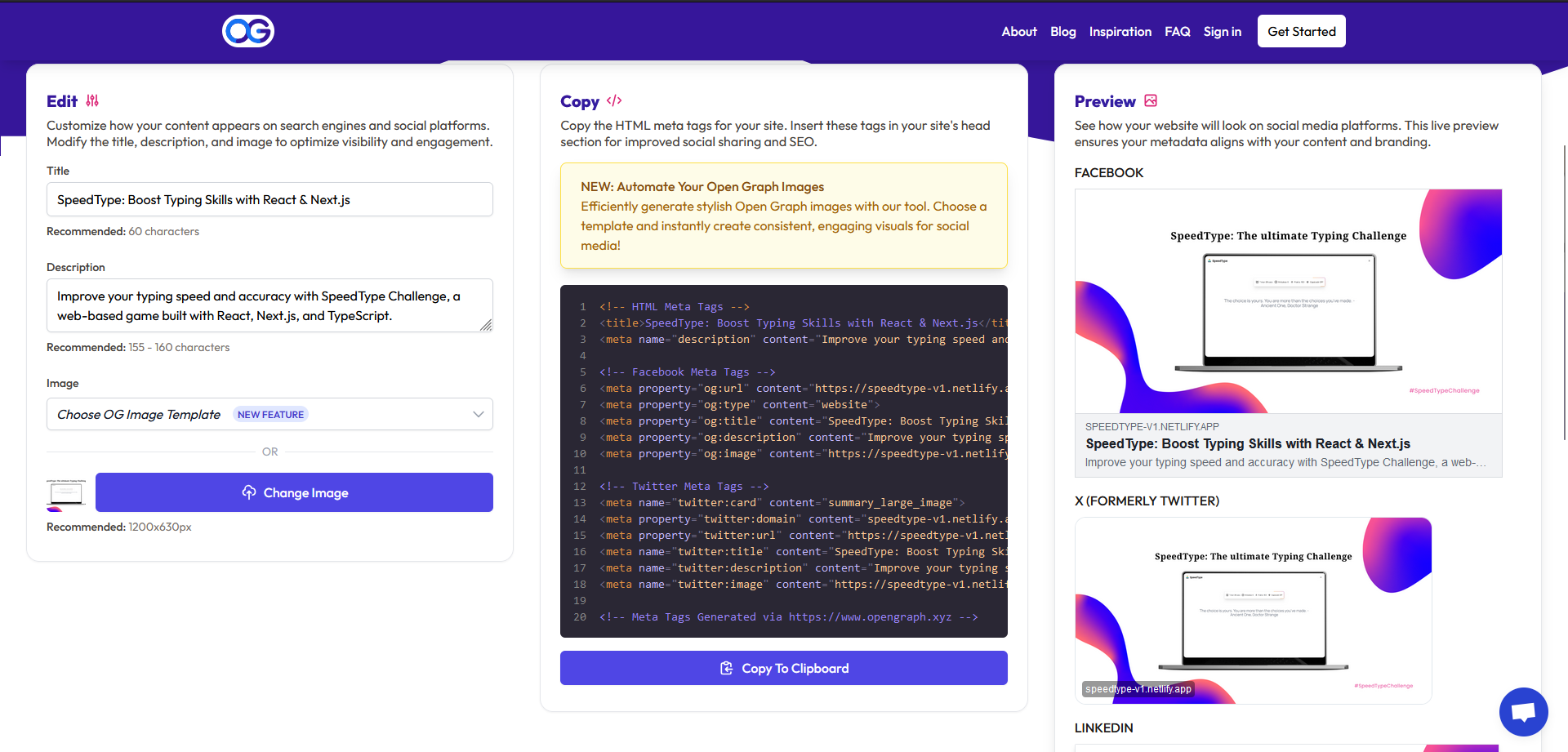This screenshot has height=752, width=1568.
Task: Click the NEW FEATURE badge
Action: pos(270,415)
